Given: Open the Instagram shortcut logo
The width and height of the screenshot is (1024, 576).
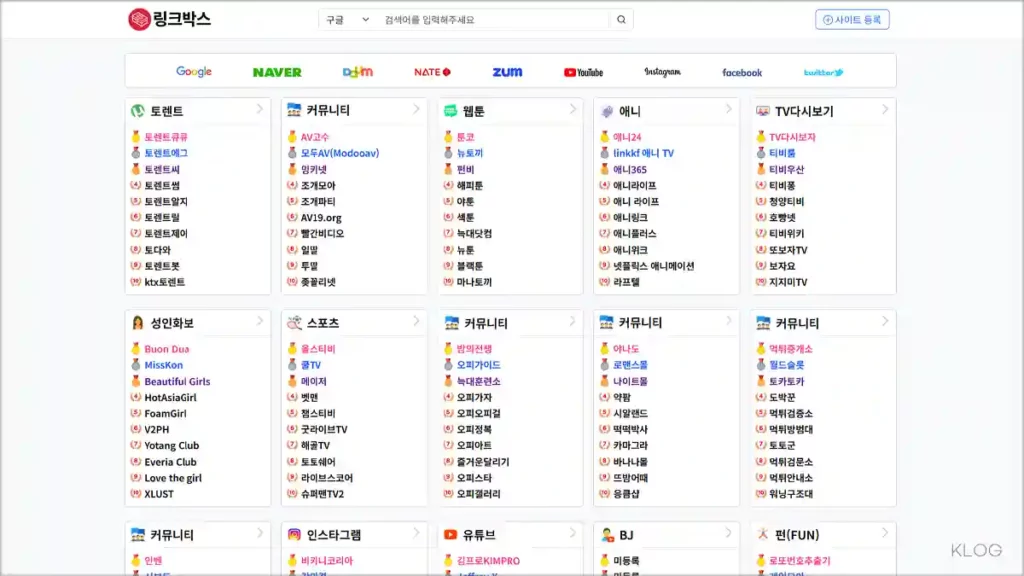Looking at the screenshot, I should (662, 72).
